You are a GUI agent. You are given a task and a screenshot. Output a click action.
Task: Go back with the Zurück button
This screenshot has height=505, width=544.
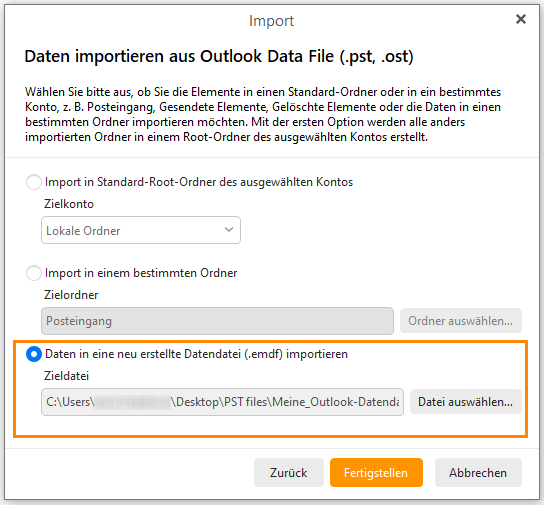289,473
